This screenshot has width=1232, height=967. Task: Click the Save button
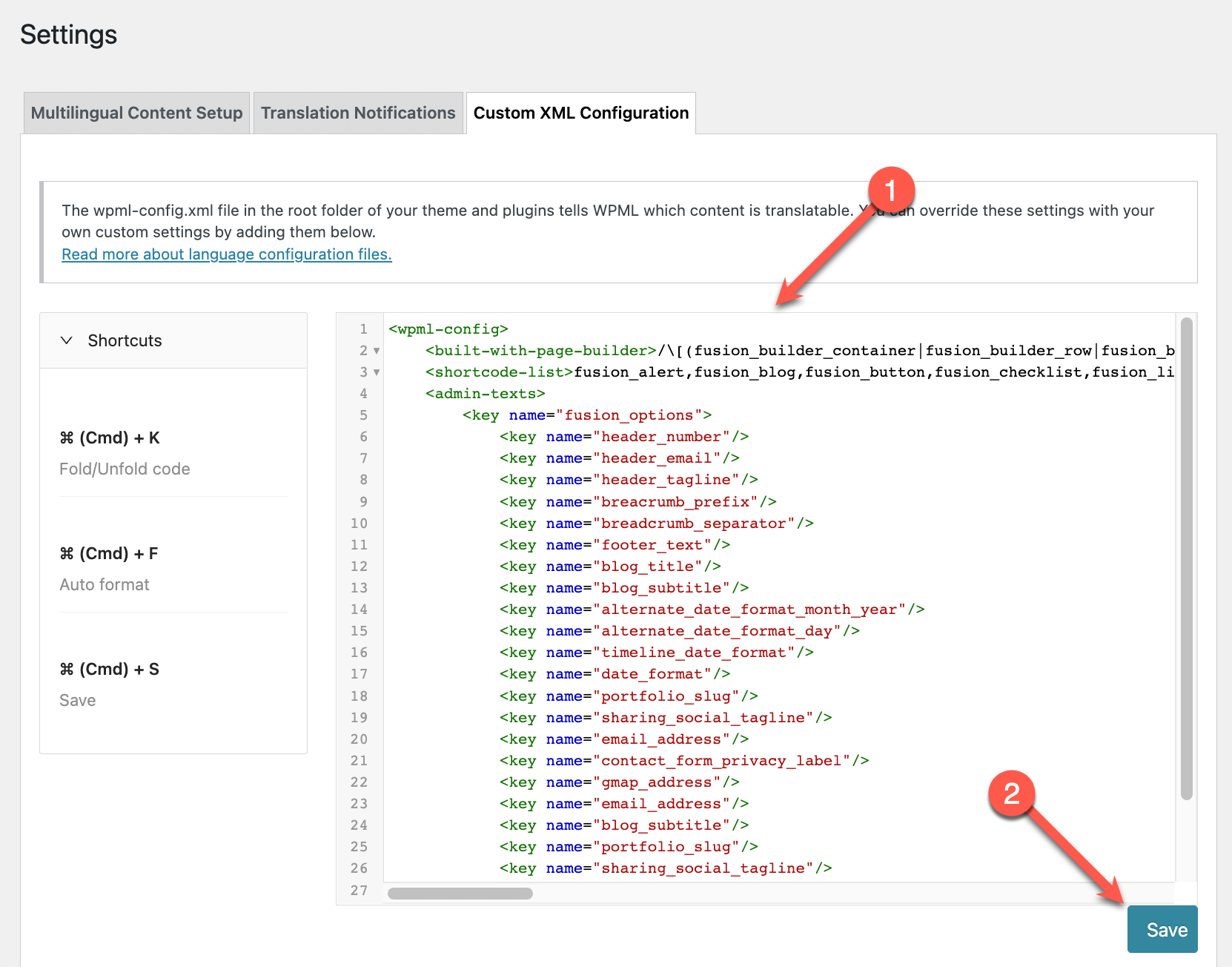(x=1162, y=929)
